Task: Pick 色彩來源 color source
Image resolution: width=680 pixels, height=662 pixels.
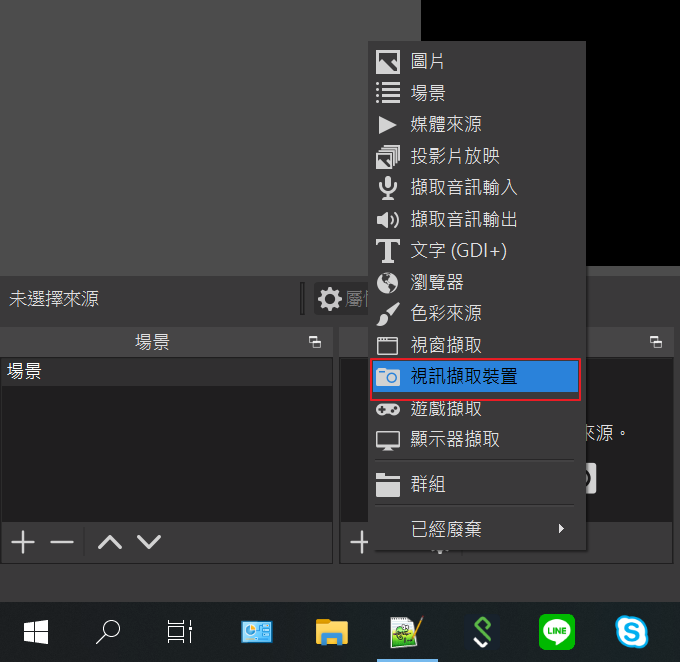Action: (x=446, y=313)
